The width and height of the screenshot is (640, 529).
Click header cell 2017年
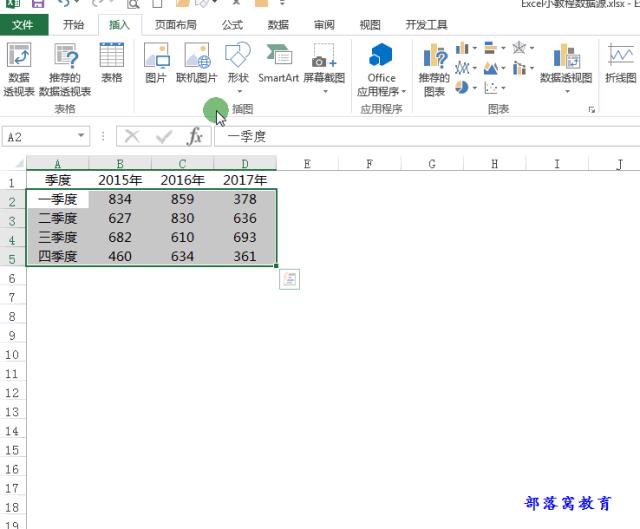coord(245,180)
